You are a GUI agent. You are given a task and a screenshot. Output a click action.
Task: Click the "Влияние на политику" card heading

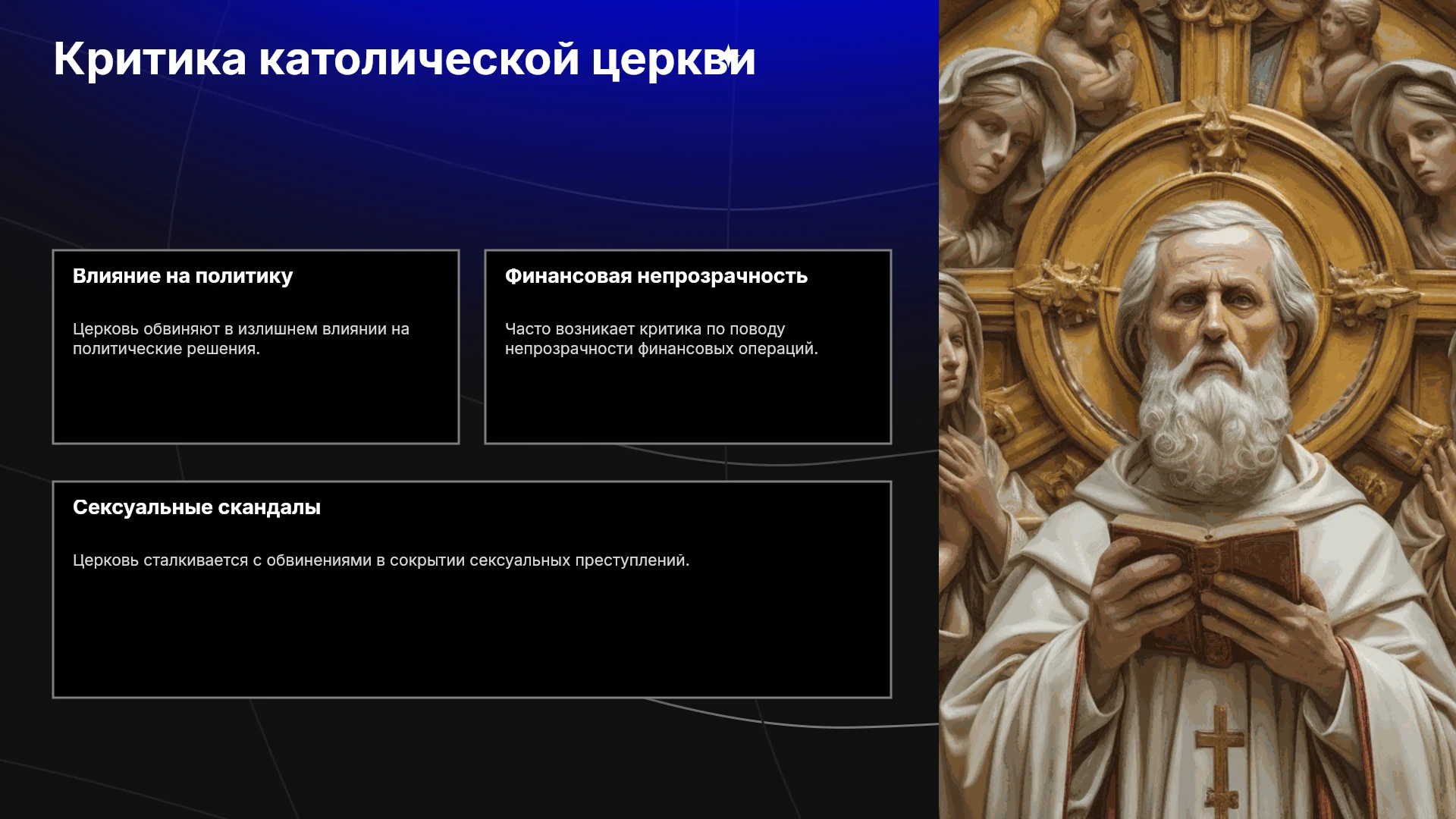tap(183, 276)
